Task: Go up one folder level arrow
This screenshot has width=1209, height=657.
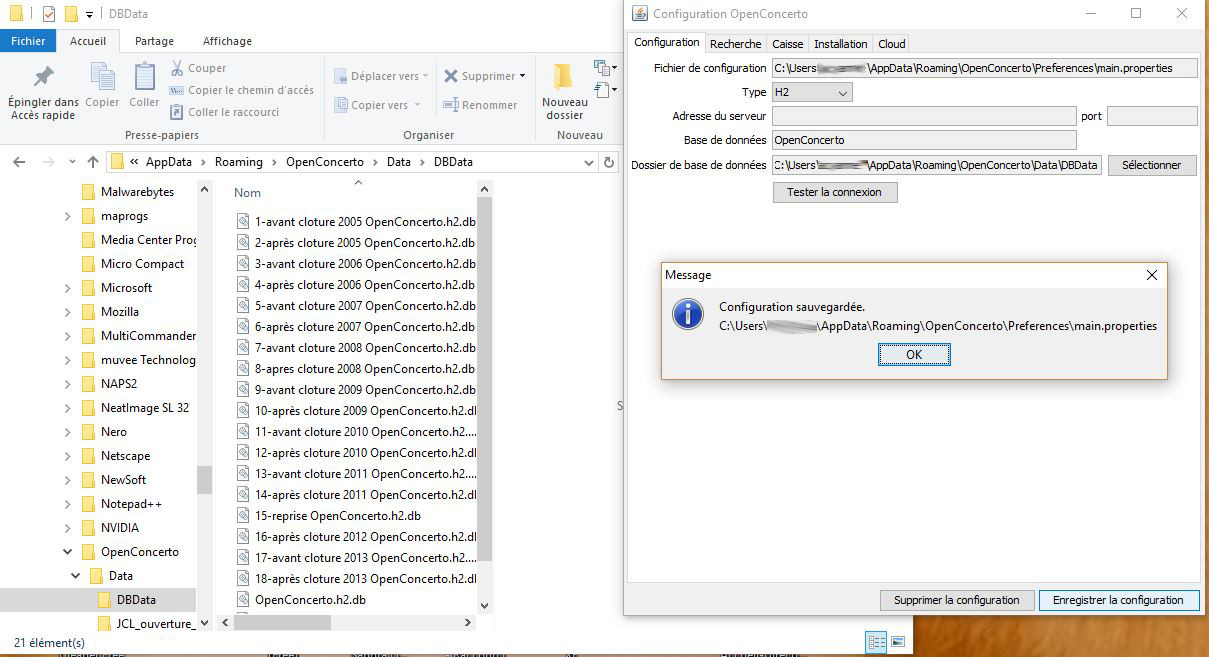Action: coord(93,162)
